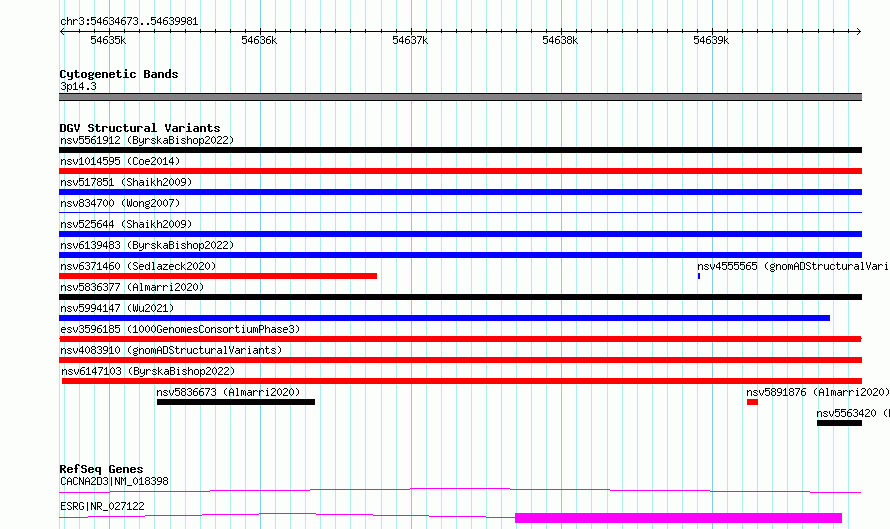890x529 pixels.
Task: Select variant label nsv6371460 (Sedlazeck2020)
Action: [x=138, y=266]
